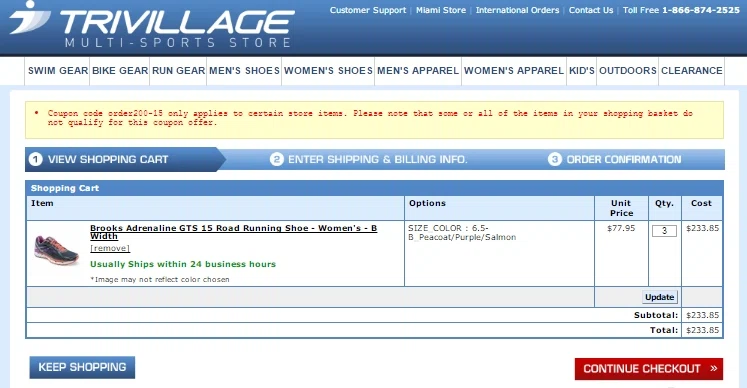Viewport: 747px width, 388px height.
Task: Click the Brooks shoe thumbnail image
Action: (56, 250)
